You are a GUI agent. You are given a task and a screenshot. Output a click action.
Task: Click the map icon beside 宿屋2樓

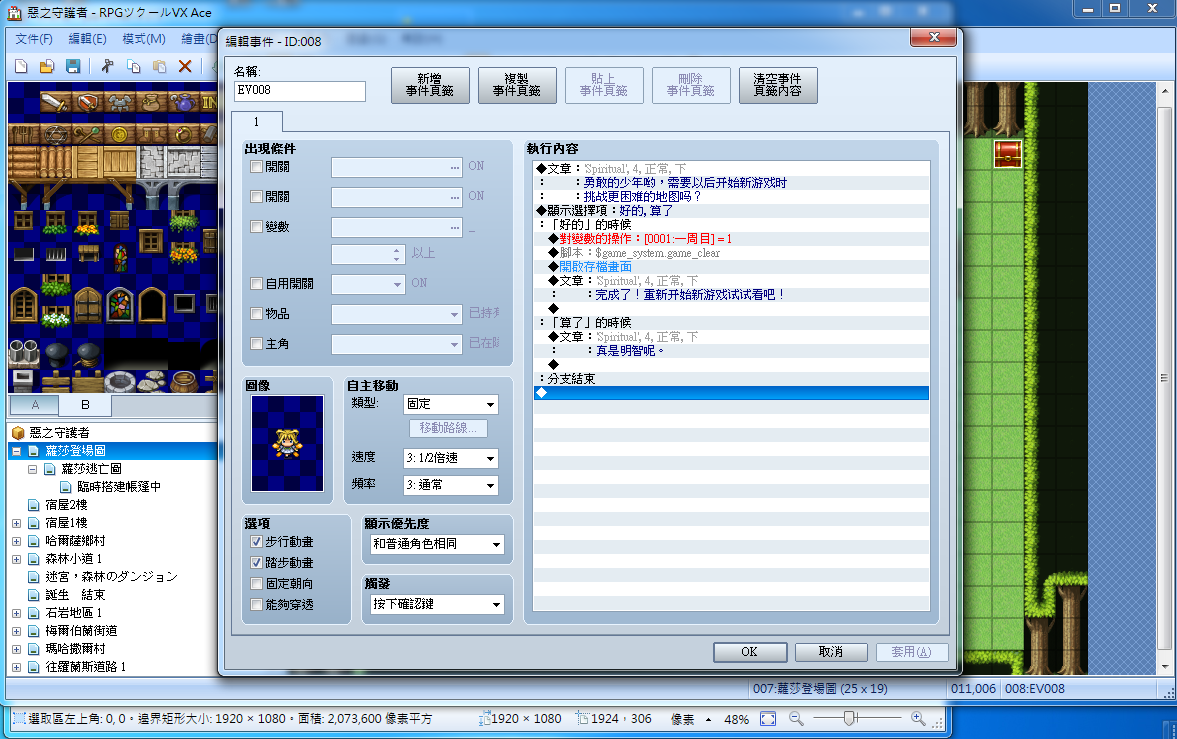[34, 505]
